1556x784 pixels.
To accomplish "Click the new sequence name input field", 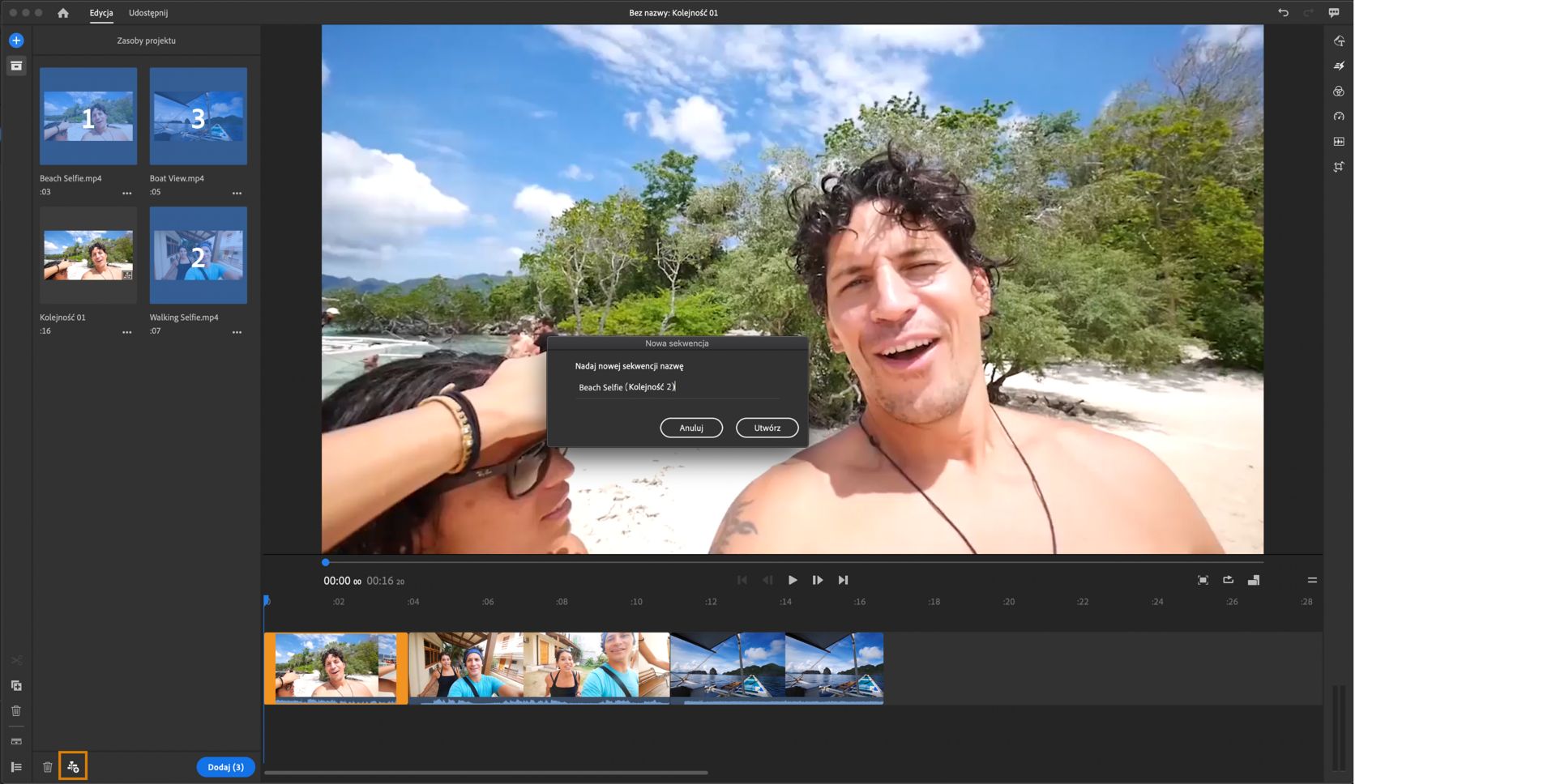I will click(x=678, y=387).
